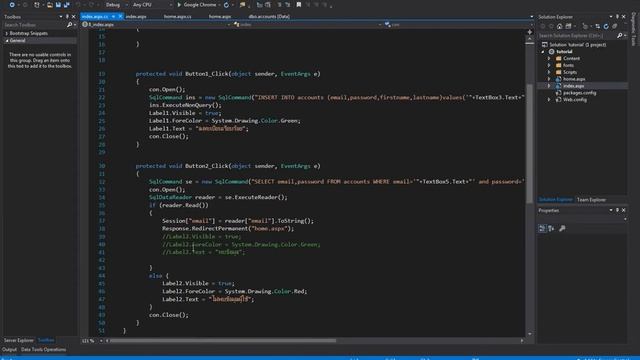Collapse the tutorial project node
640x360 pixels.
(543, 52)
